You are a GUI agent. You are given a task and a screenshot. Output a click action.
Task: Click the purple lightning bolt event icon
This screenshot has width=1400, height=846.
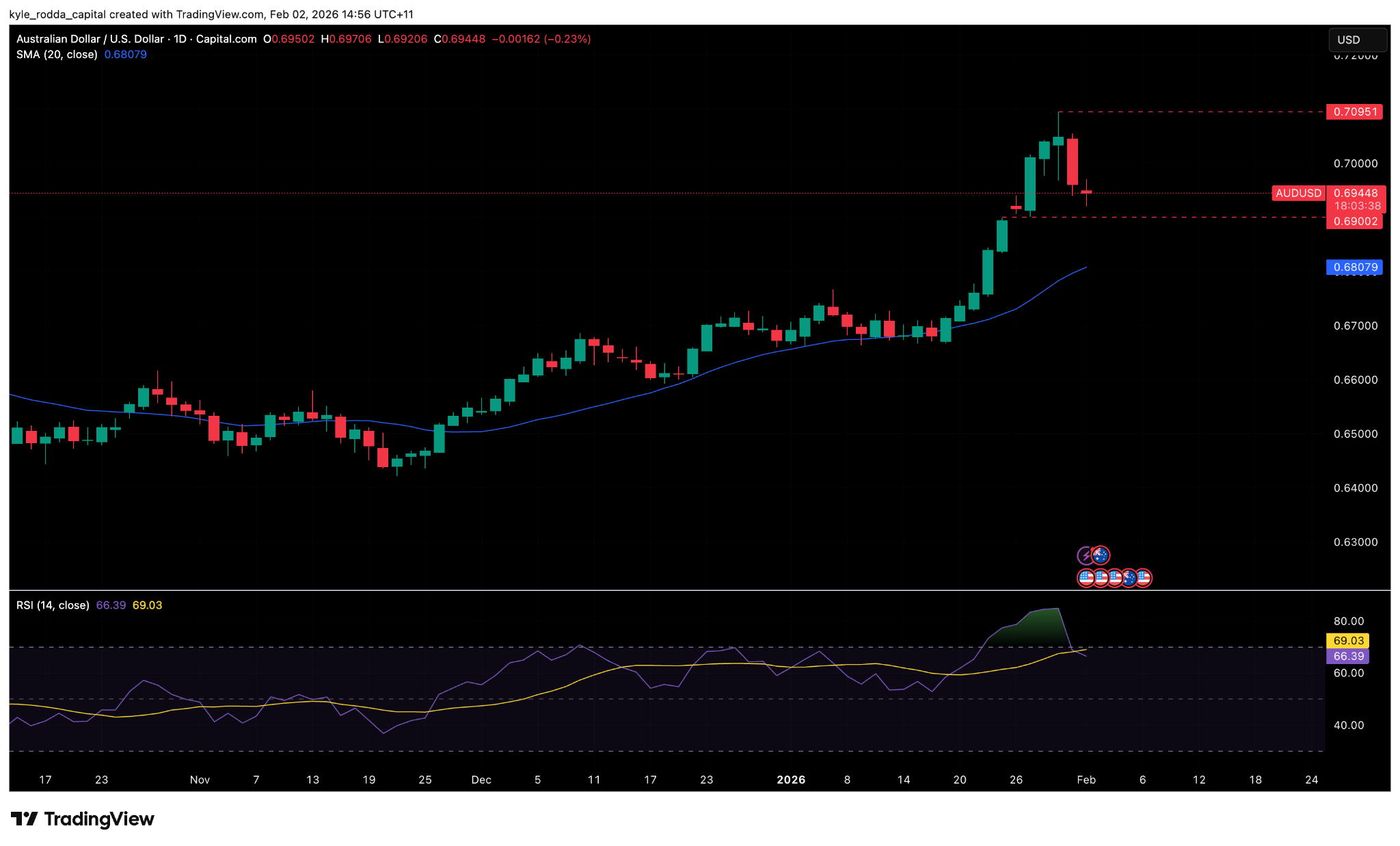tap(1084, 556)
